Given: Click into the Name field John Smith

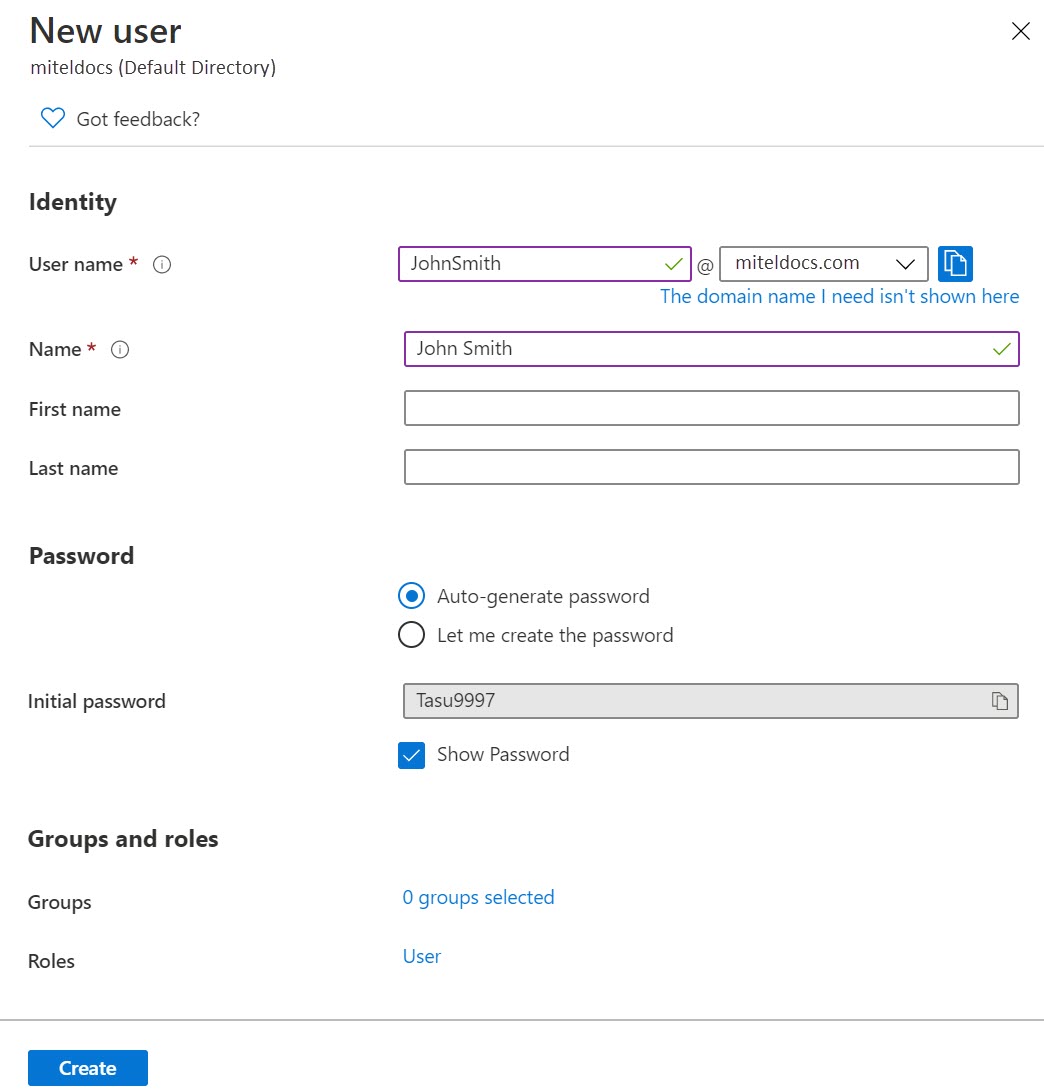Looking at the screenshot, I should tap(711, 349).
